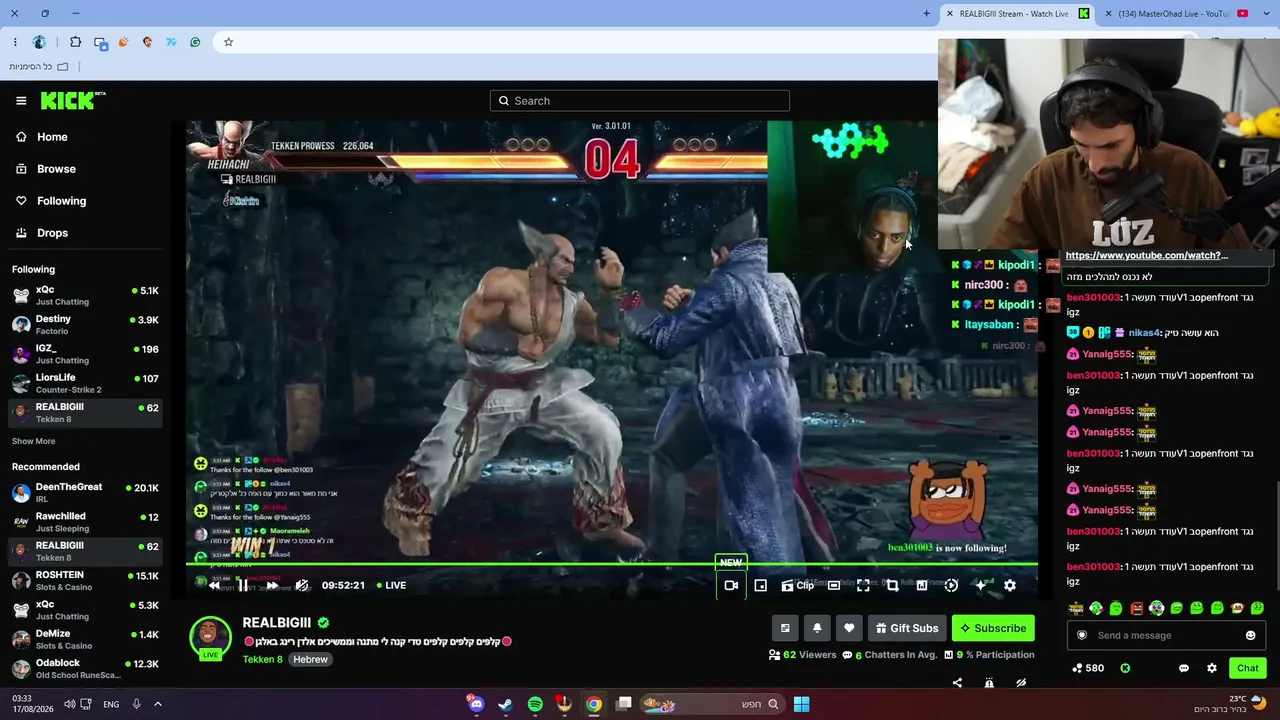Image resolution: width=1280 pixels, height=720 pixels.
Task: Follow the channel with heart button
Action: 849,628
